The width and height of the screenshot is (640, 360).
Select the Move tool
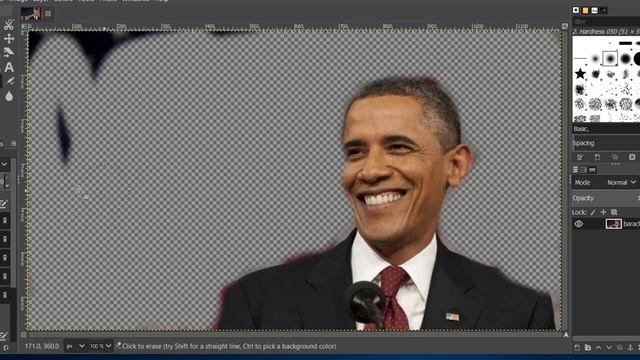[9, 39]
